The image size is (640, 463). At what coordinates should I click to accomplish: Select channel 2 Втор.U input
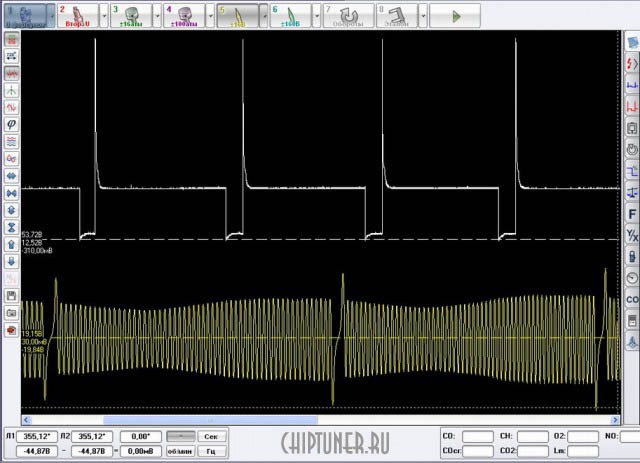(x=78, y=16)
